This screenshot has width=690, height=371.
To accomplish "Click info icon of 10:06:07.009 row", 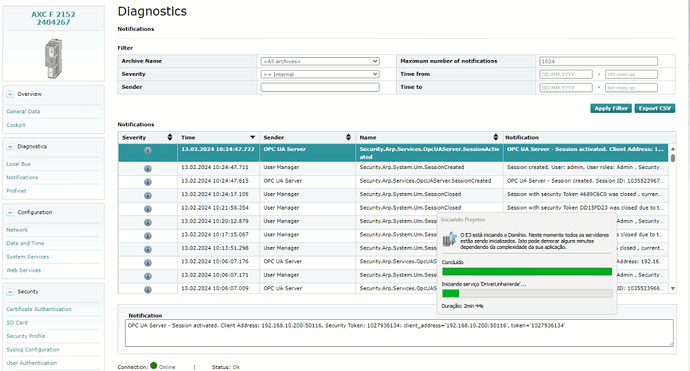I will [x=148, y=290].
